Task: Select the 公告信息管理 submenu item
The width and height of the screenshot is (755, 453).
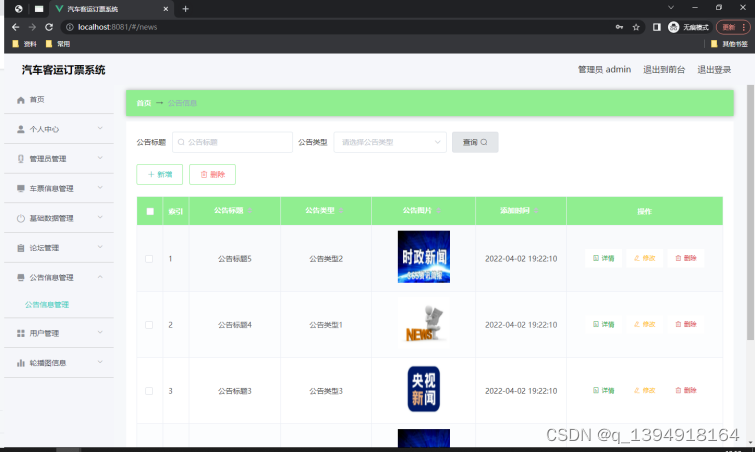Action: (47, 305)
